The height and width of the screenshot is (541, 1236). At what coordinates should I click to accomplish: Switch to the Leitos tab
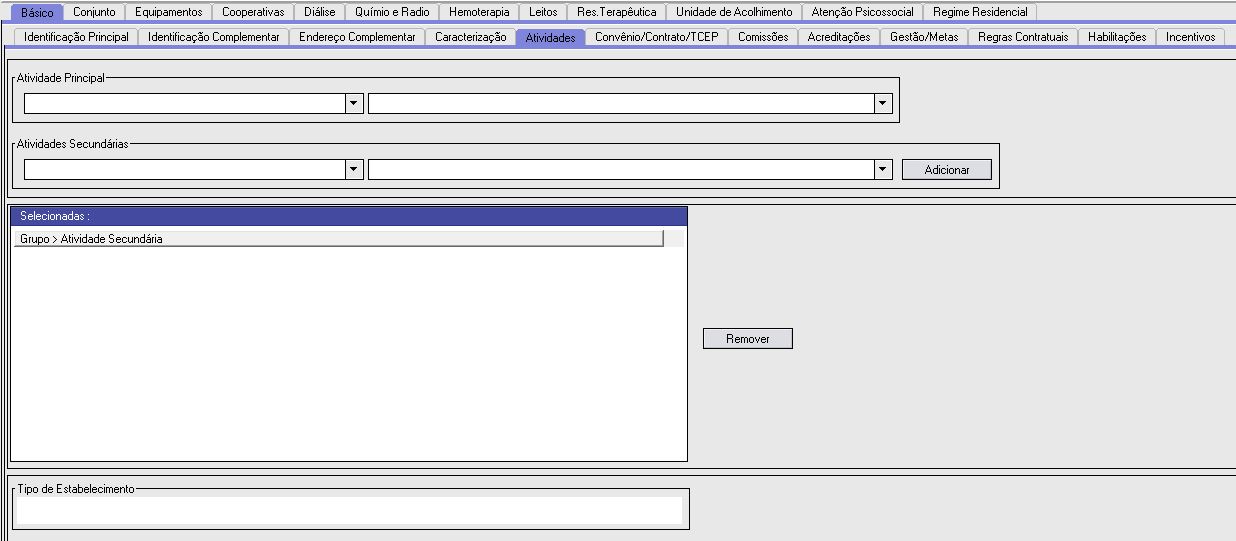tap(543, 12)
